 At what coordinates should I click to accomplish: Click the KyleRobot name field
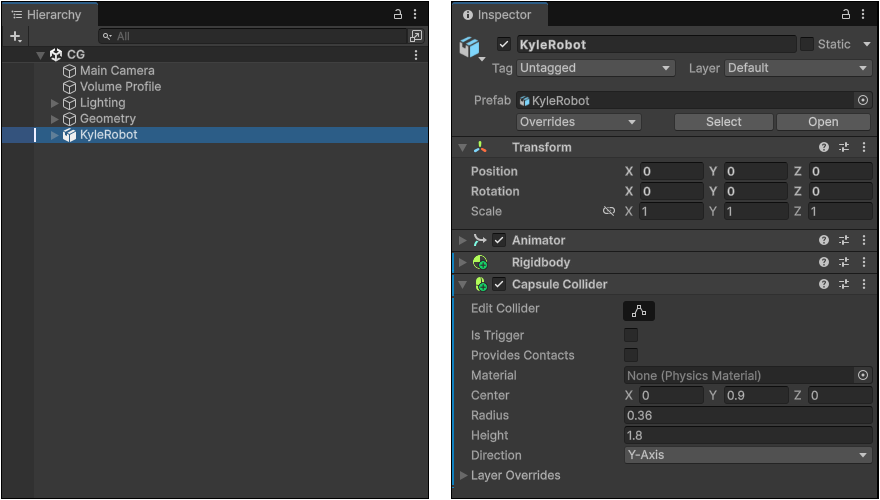[x=656, y=44]
